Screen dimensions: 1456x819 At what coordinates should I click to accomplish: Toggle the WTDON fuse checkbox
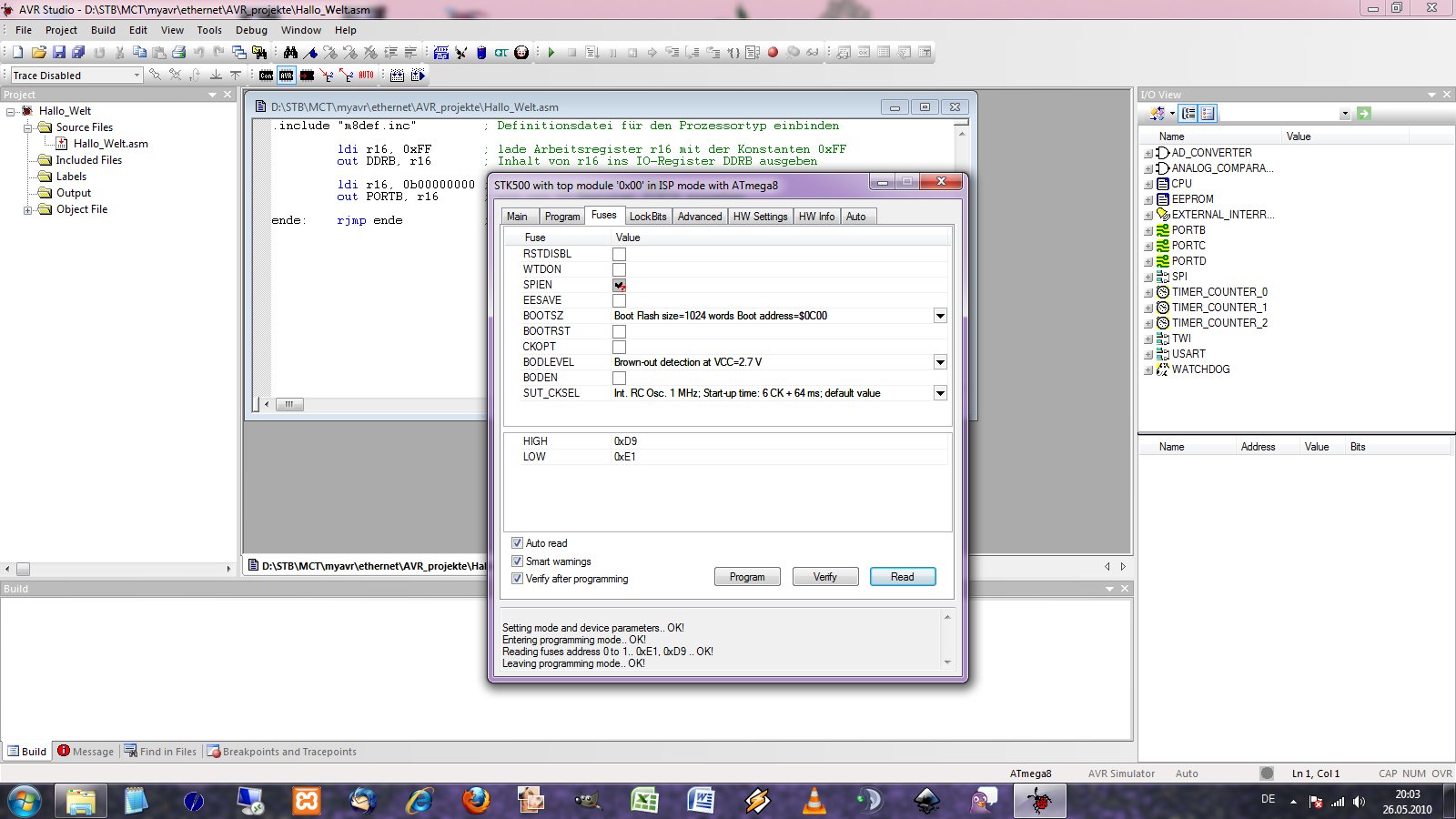619,269
